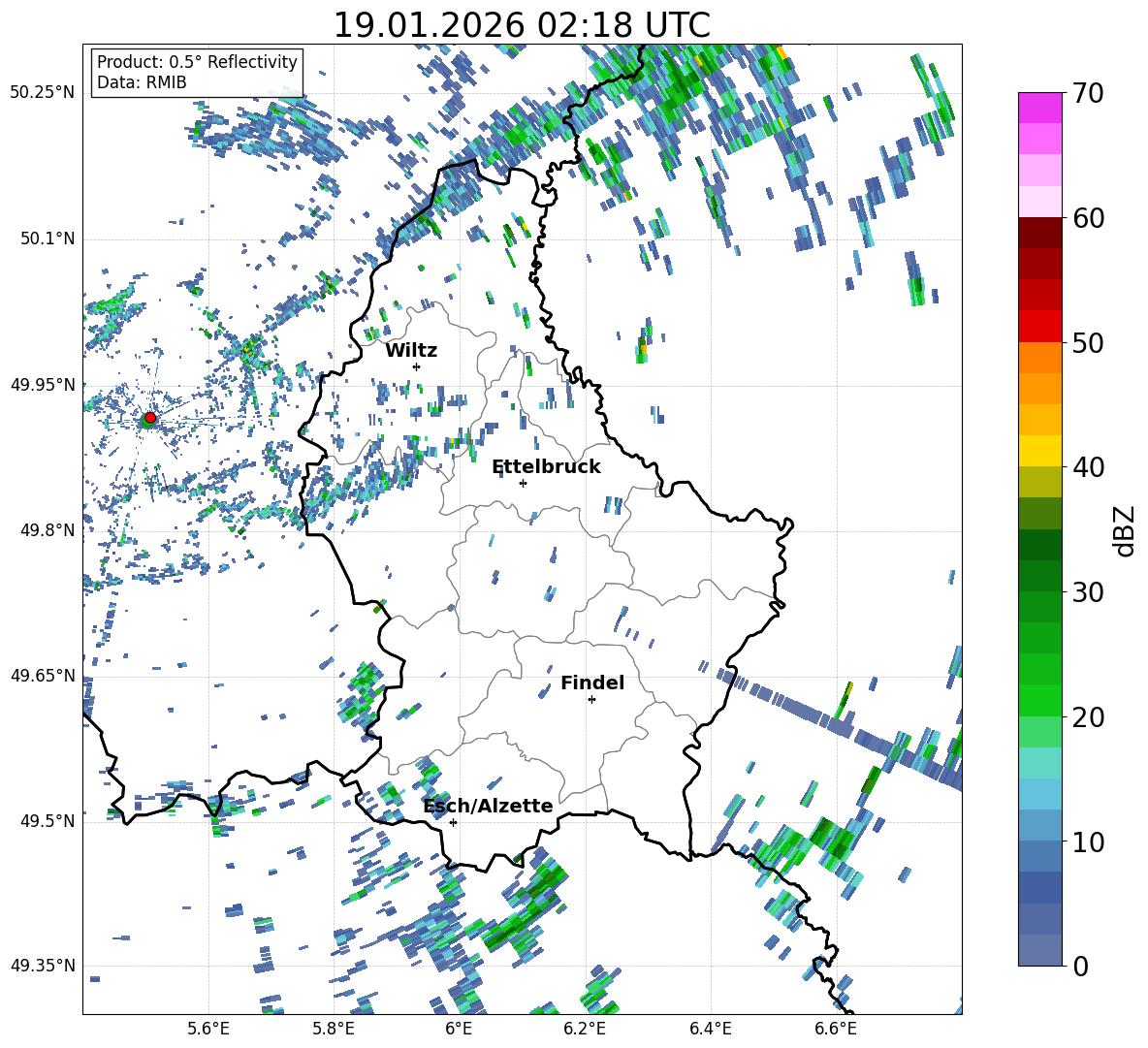This screenshot has width=1148, height=1048.
Task: Click the Ettelbruck station cross marker
Action: point(523,483)
